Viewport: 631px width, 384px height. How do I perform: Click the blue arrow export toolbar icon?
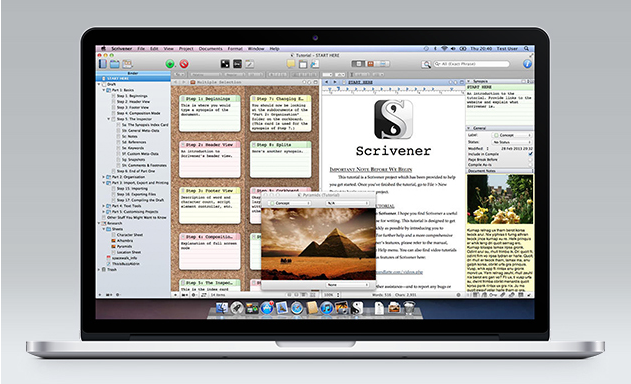tap(315, 64)
